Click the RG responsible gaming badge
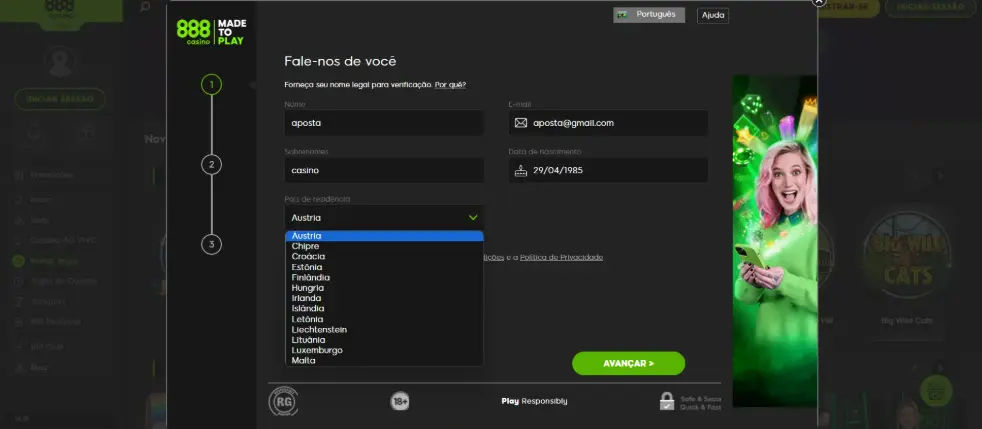This screenshot has height=429, width=982. coord(283,401)
